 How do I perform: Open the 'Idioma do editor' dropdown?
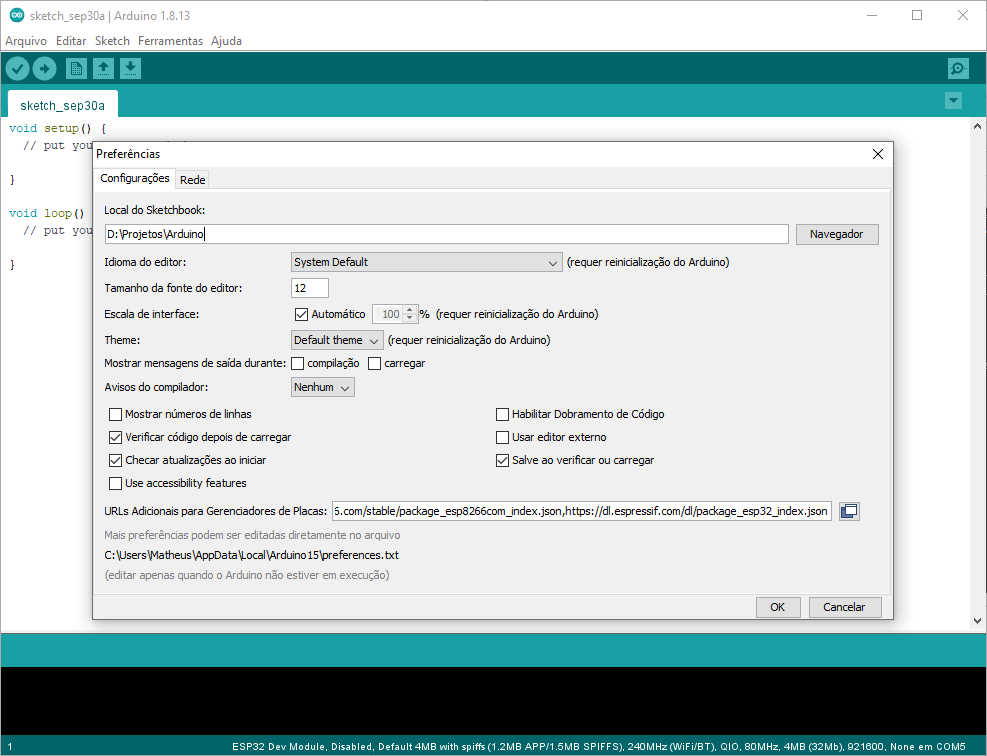point(426,262)
